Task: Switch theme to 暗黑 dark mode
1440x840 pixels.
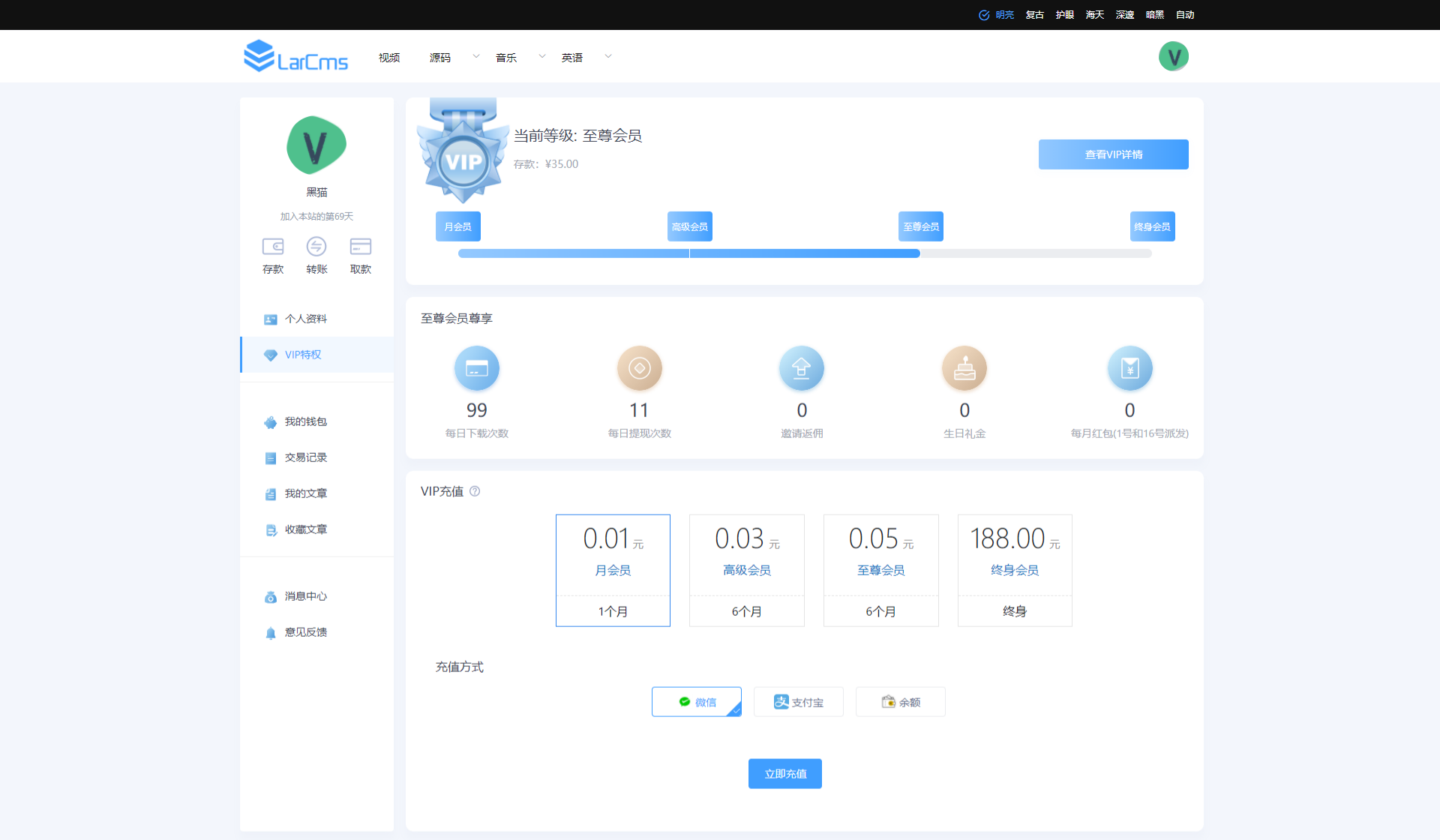Action: pos(1154,14)
